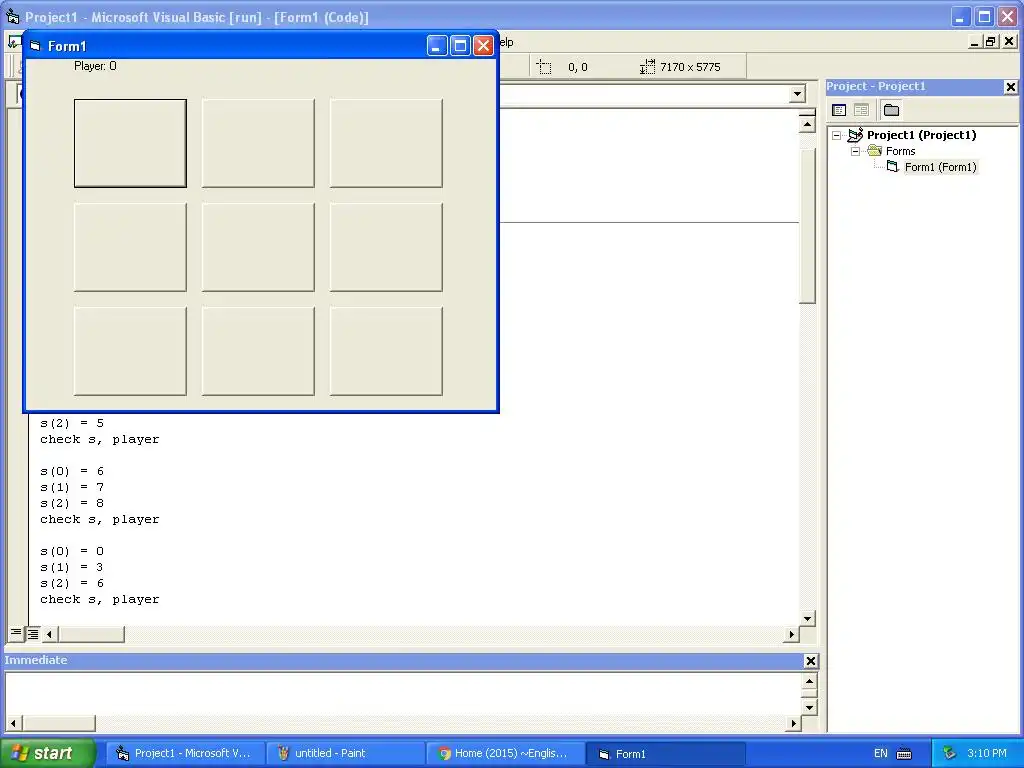Click the bottom-middle game square in Form1
The image size is (1024, 768).
258,351
